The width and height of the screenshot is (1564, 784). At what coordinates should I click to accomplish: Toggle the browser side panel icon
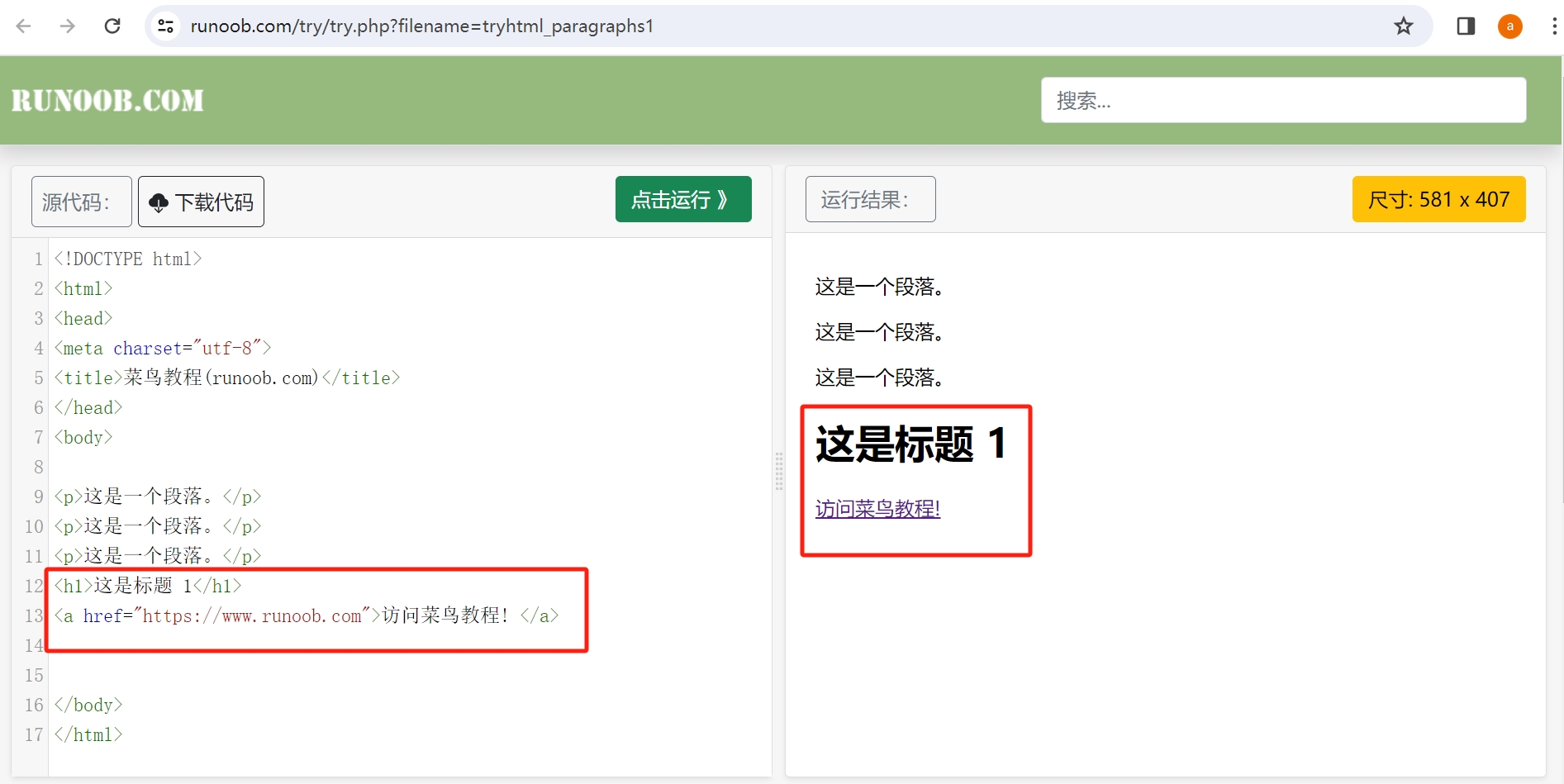[1466, 26]
